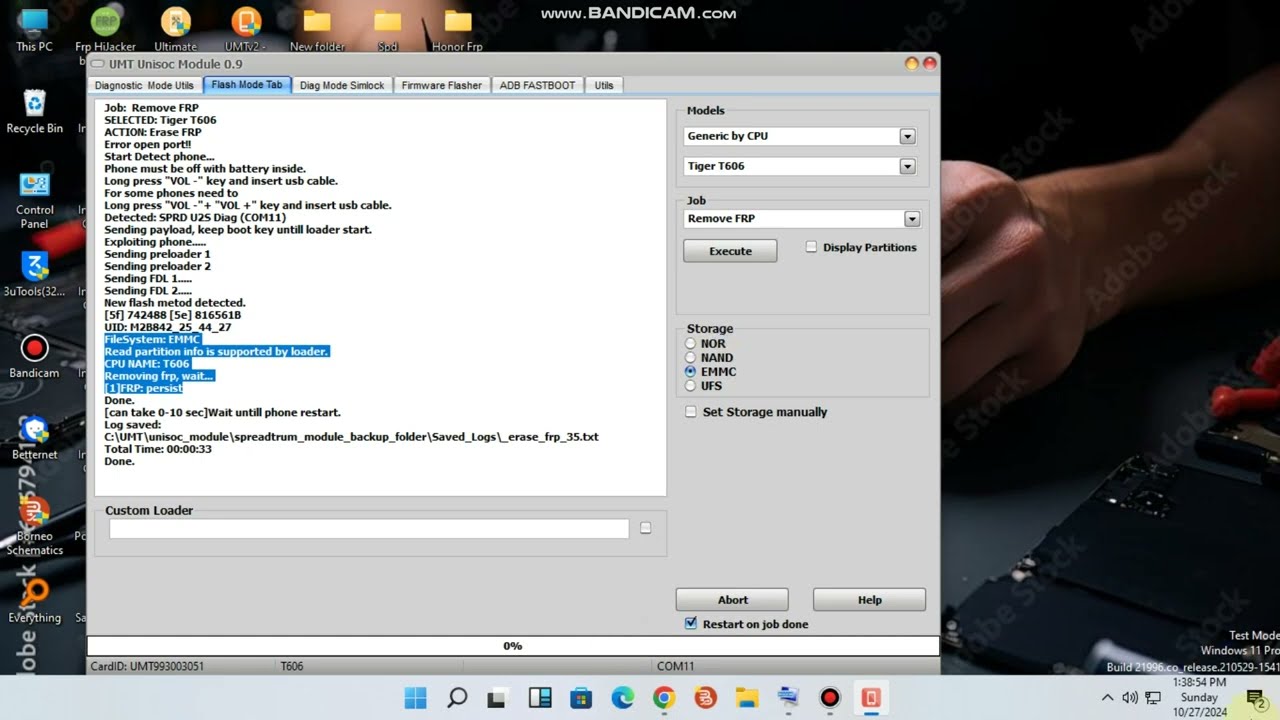Click the Abort button
This screenshot has width=1280, height=720.
click(732, 600)
